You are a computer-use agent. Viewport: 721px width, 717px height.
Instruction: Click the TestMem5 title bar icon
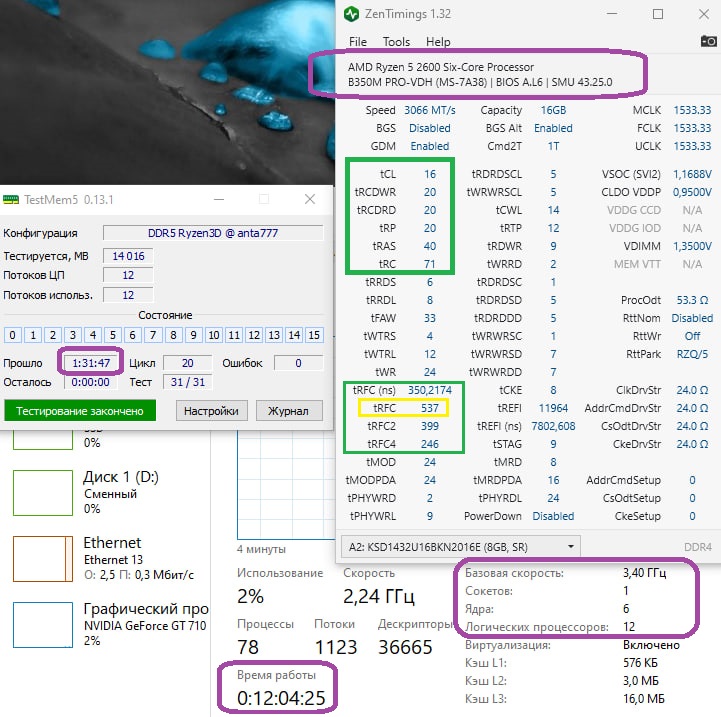[x=12, y=199]
